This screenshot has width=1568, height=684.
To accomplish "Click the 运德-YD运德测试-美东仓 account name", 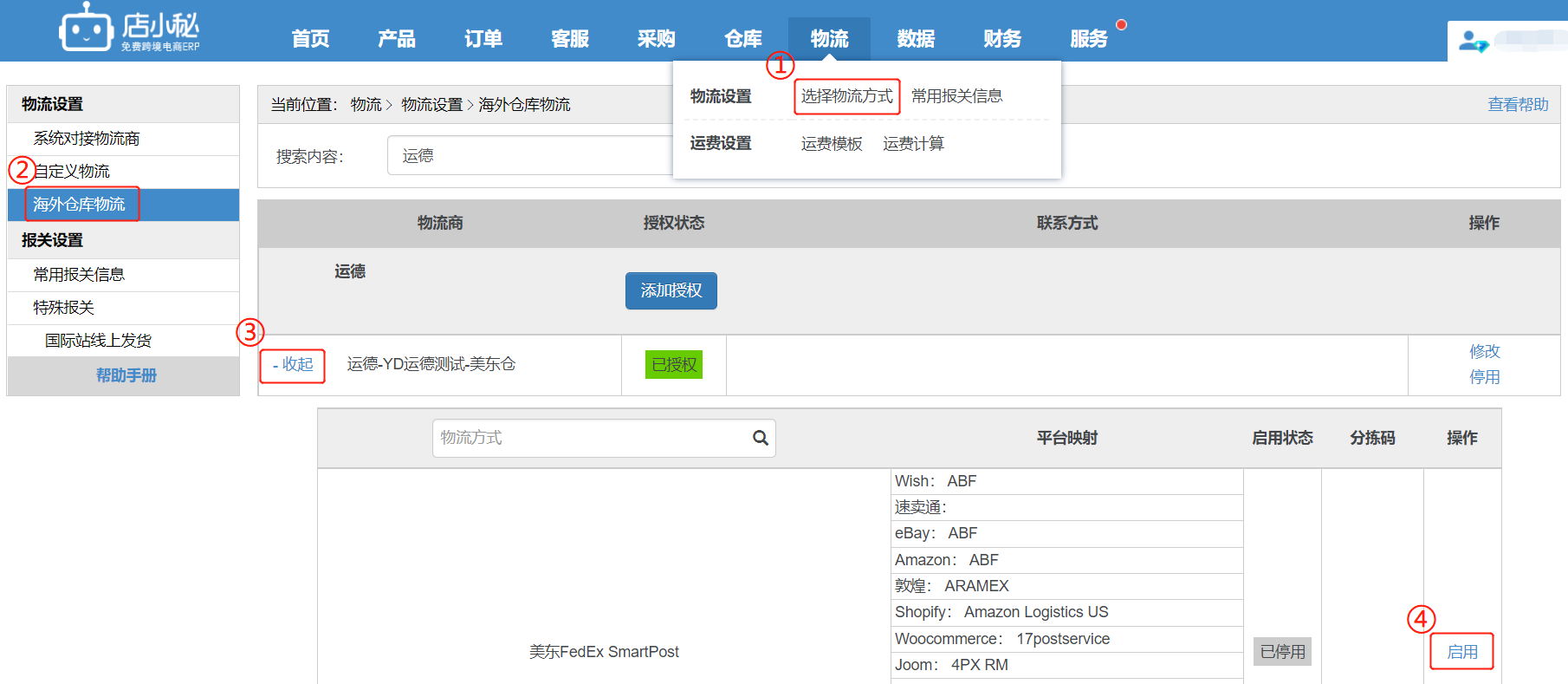I will pos(431,364).
